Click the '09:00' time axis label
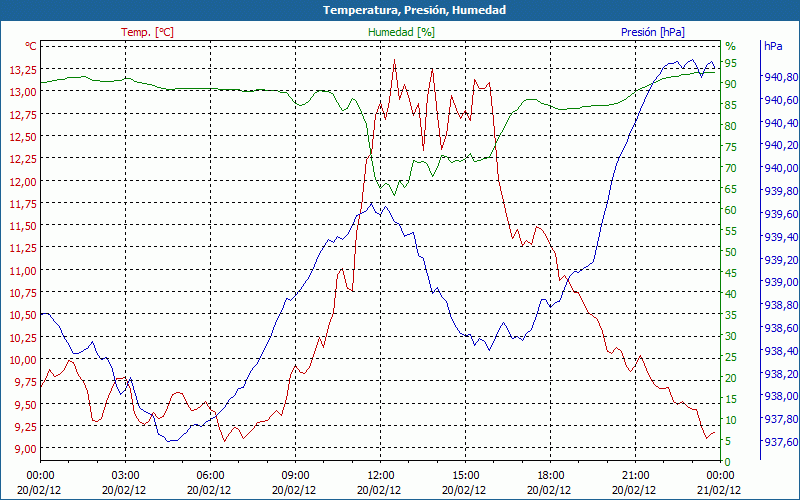The height and width of the screenshot is (500, 800). tap(295, 476)
